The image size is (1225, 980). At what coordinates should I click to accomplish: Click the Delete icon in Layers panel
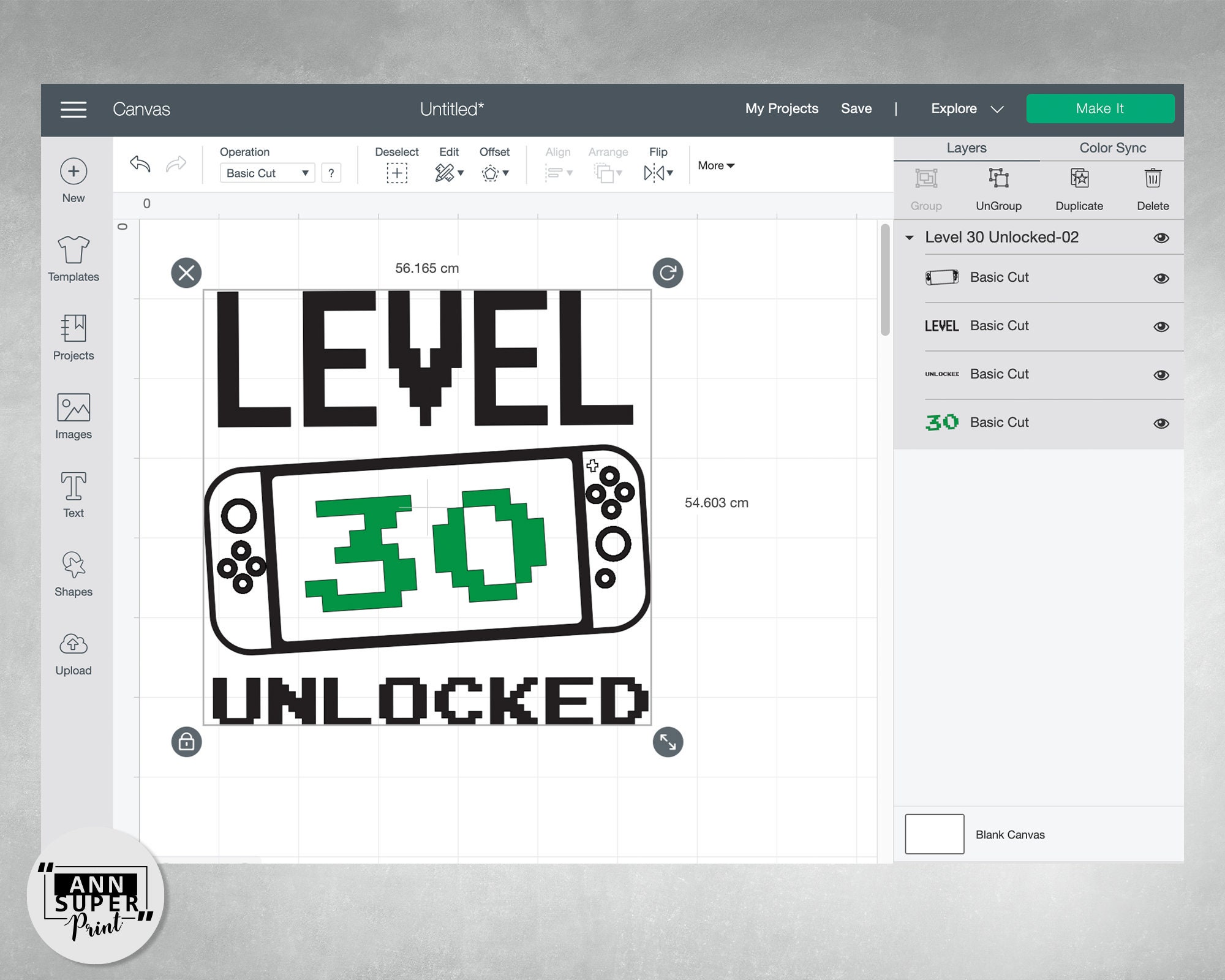click(1153, 179)
